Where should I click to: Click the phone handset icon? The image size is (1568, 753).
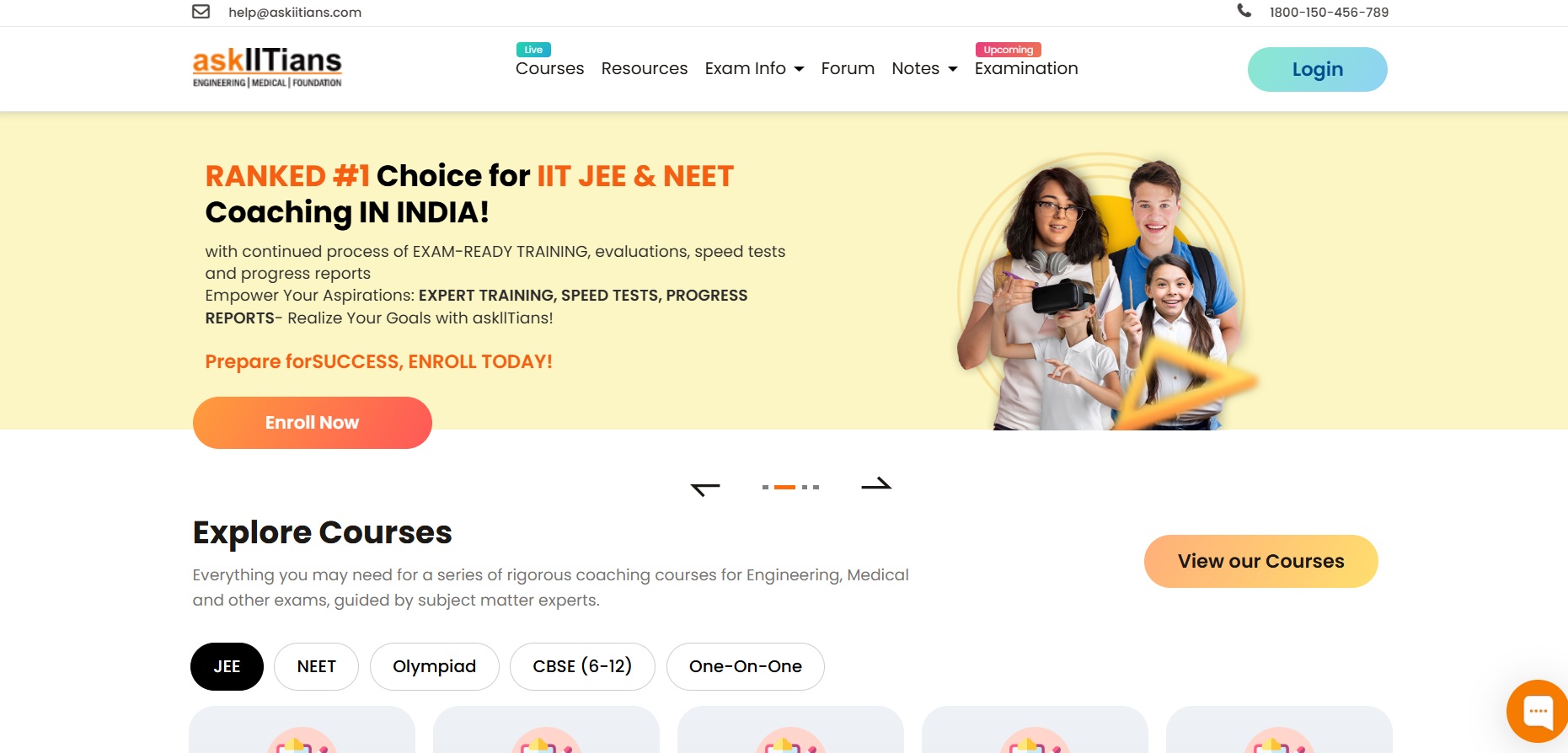click(x=1244, y=11)
